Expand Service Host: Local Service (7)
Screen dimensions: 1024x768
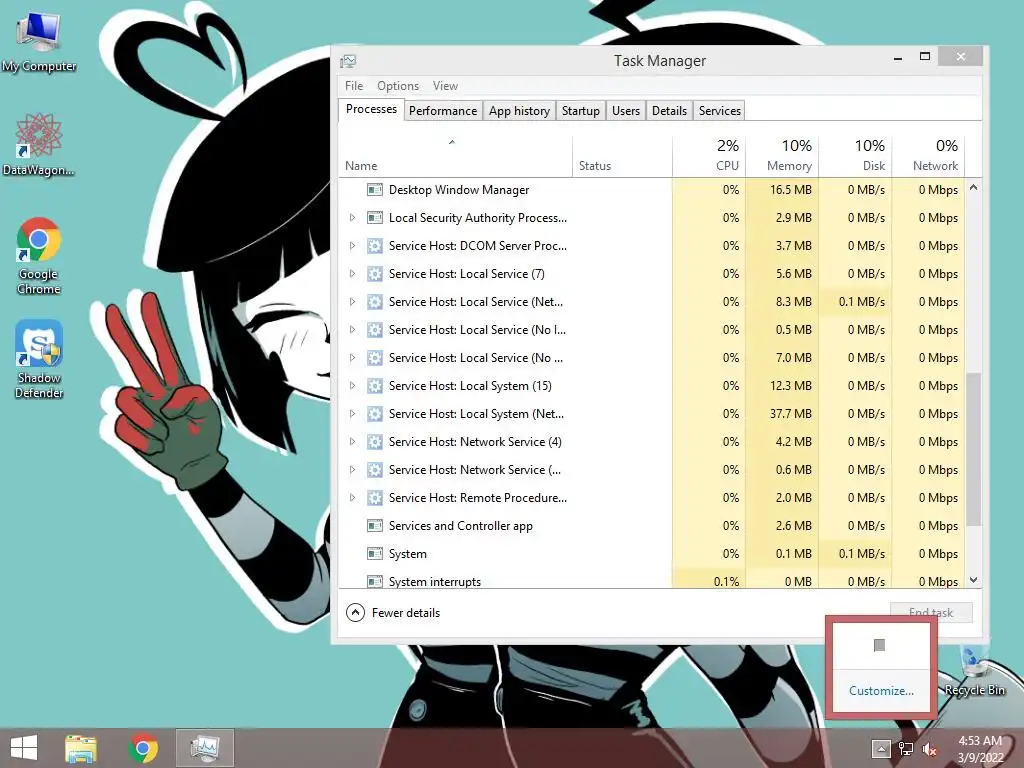click(x=353, y=274)
